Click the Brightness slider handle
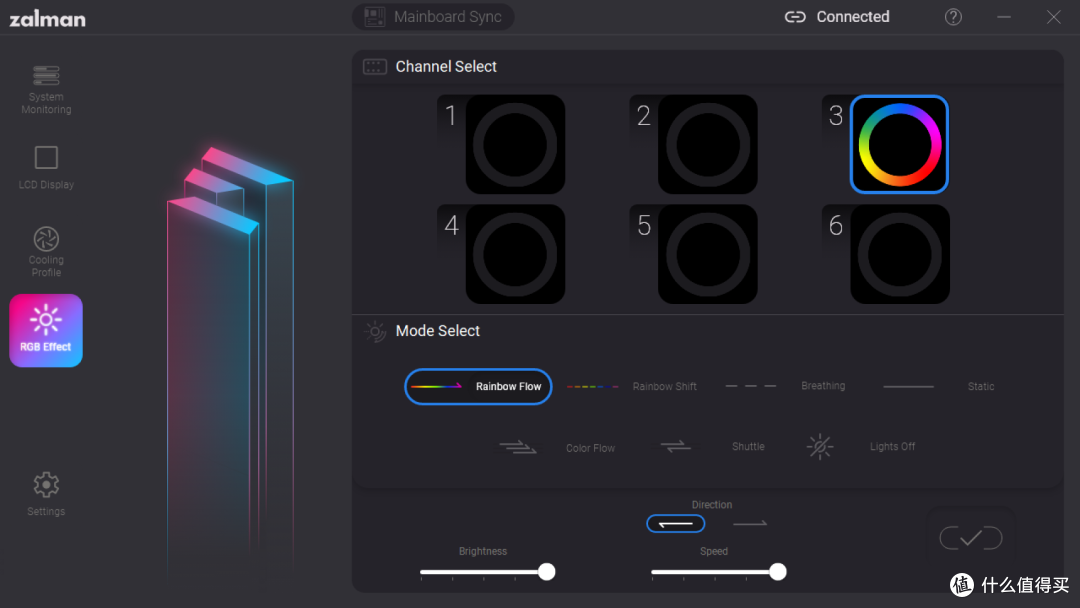The image size is (1080, 608). [547, 572]
